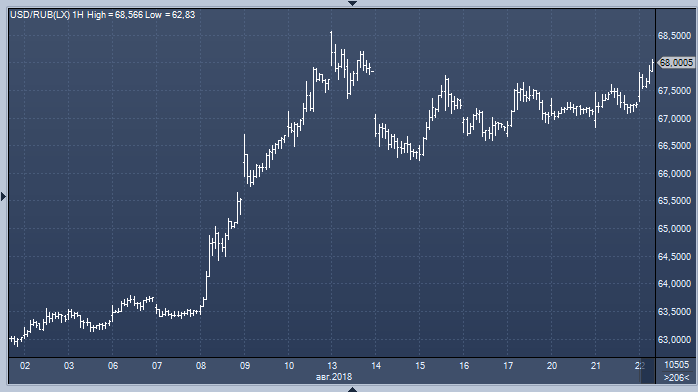Click the 64,0000 price axis label
This screenshot has width=698, height=392.
point(674,284)
